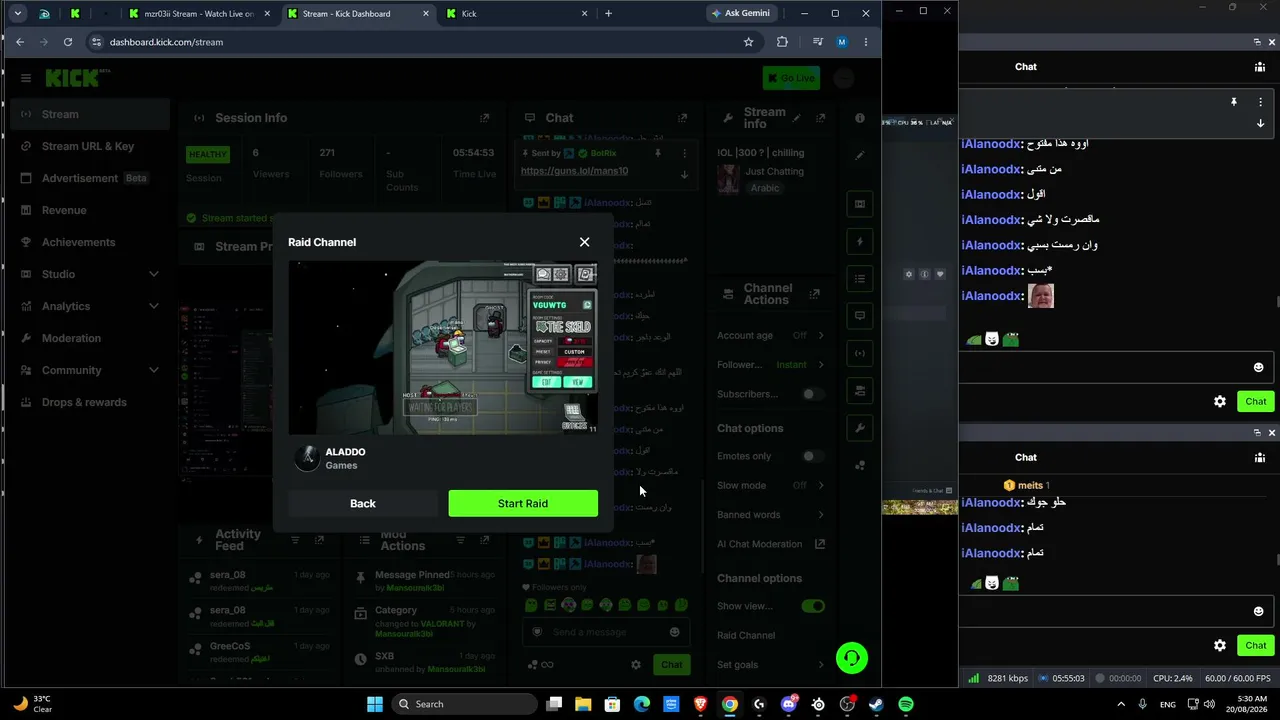Open Steam from the taskbar
This screenshot has width=1280, height=720.
877,704
